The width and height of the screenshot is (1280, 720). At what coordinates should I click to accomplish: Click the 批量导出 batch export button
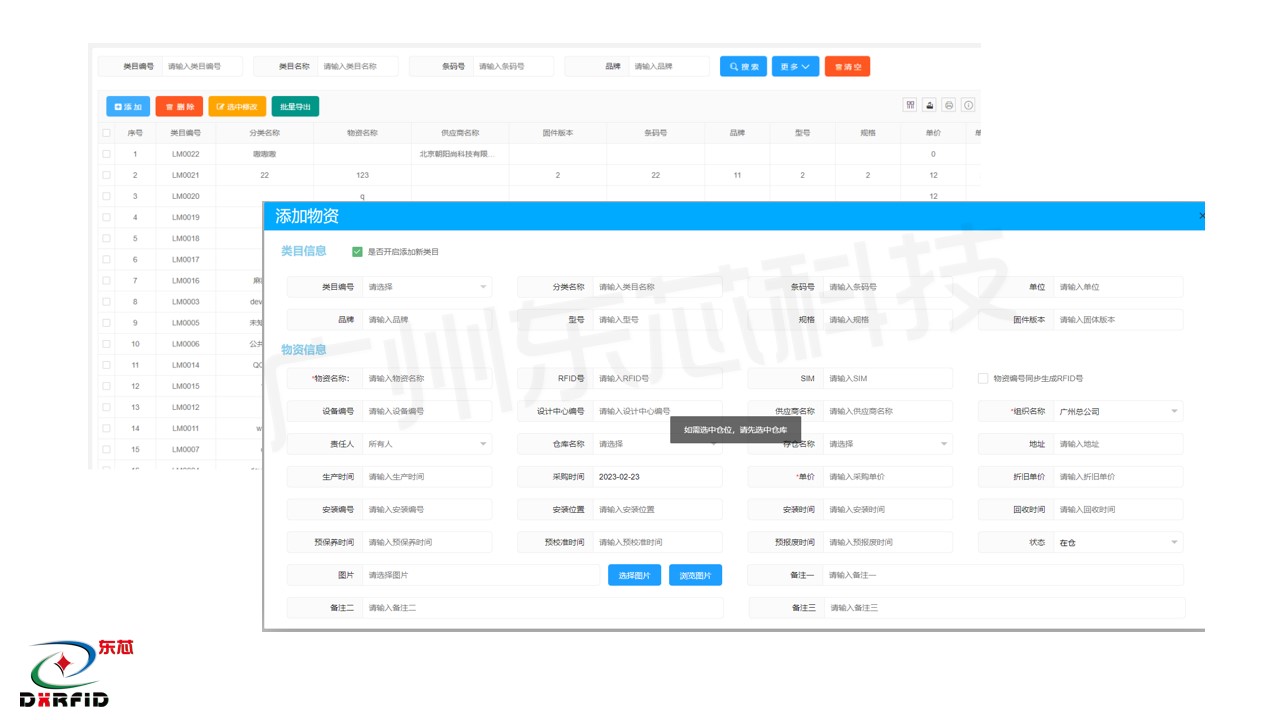pyautogui.click(x=295, y=106)
